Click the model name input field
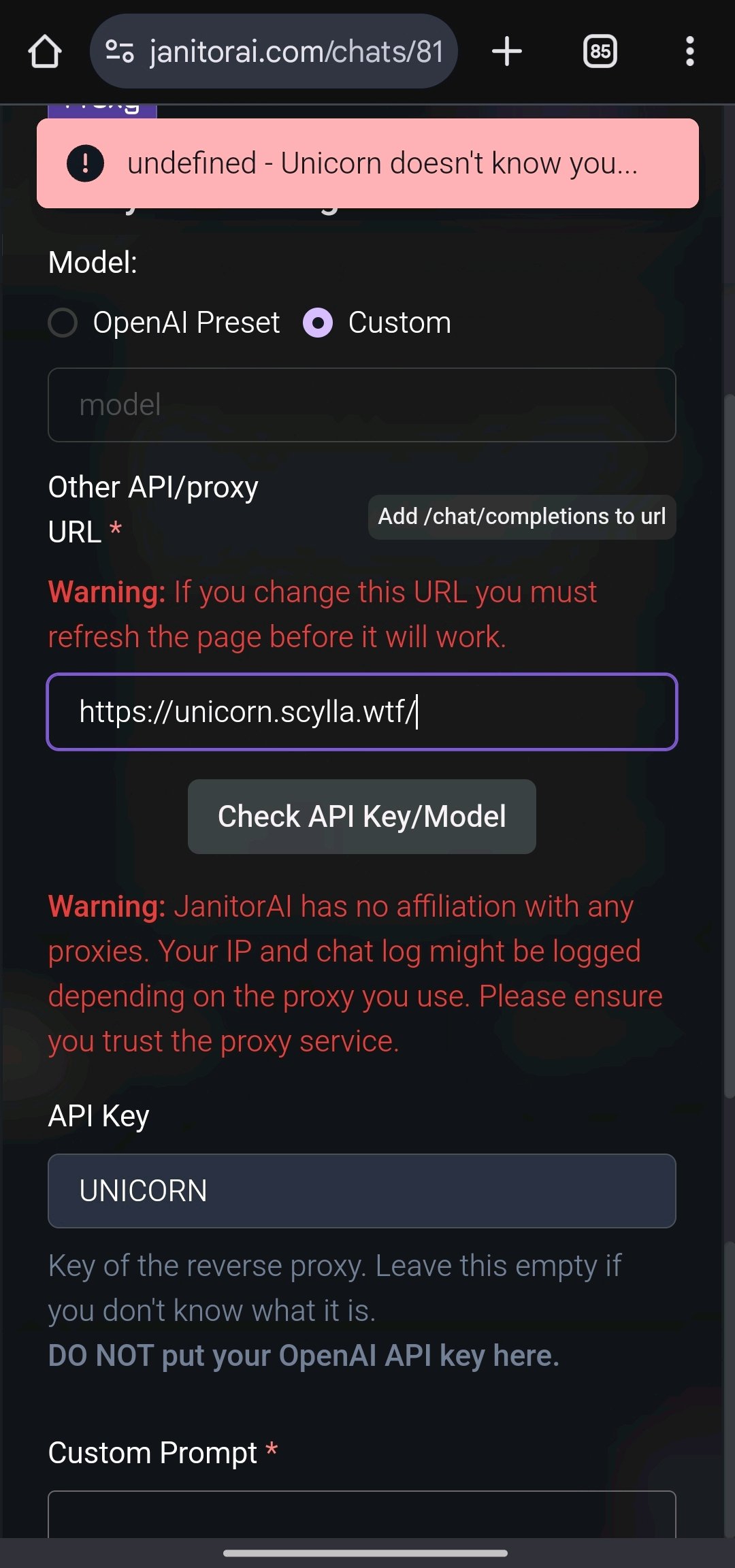 pos(362,405)
